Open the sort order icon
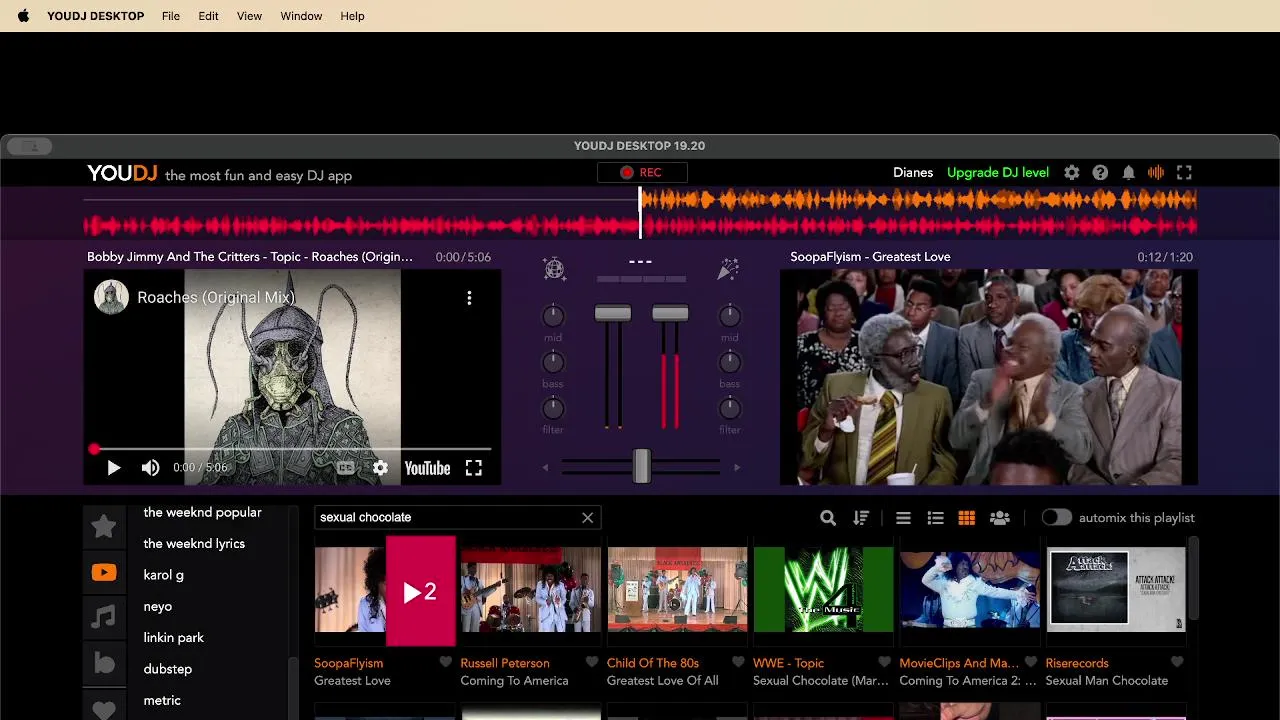The image size is (1280, 720). click(x=861, y=518)
